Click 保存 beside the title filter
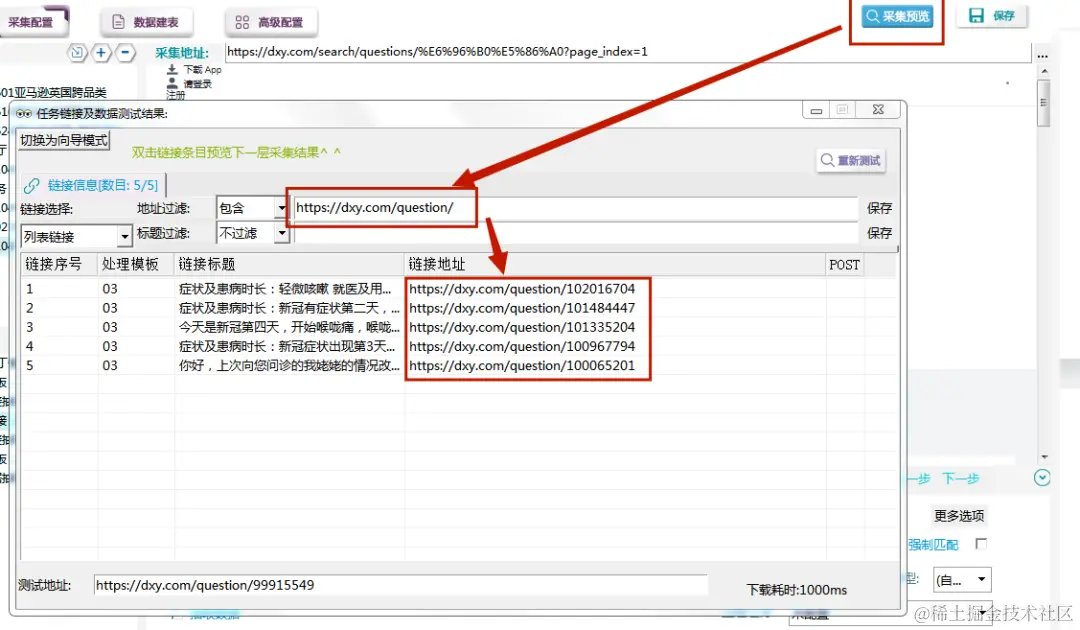 [879, 233]
